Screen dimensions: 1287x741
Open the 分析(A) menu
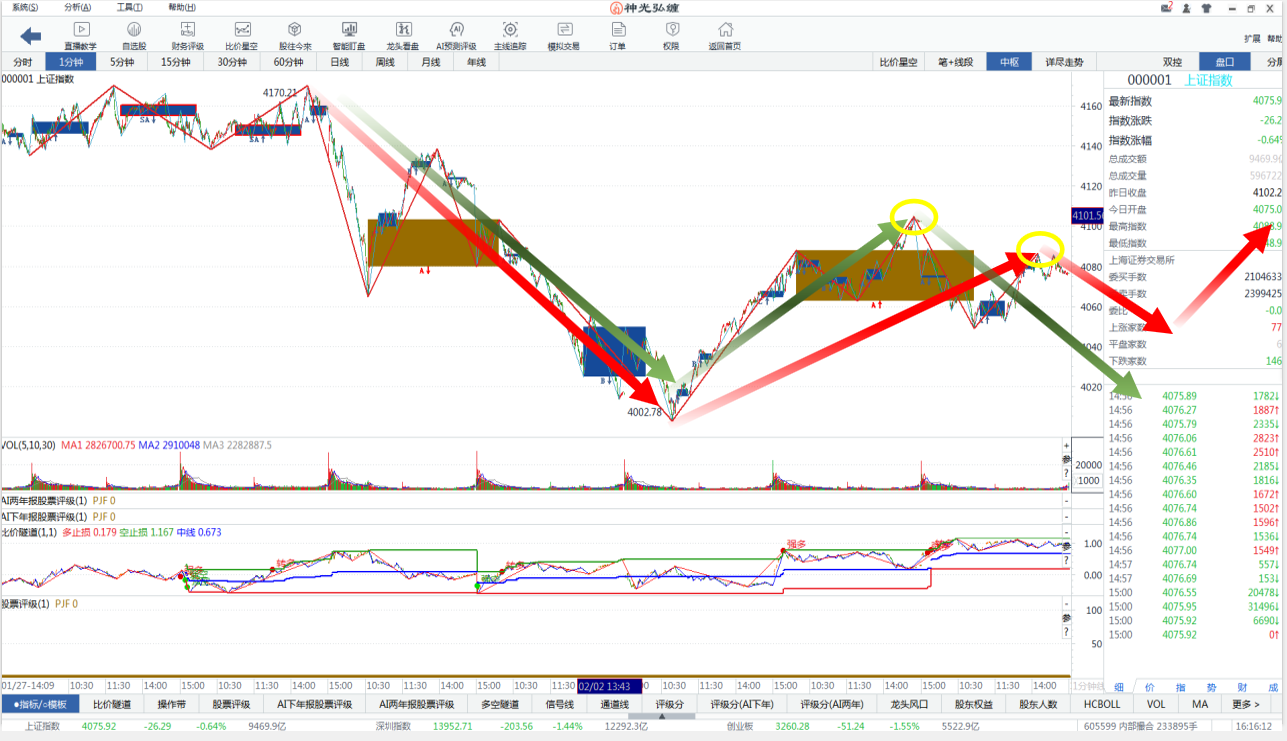[x=77, y=7]
